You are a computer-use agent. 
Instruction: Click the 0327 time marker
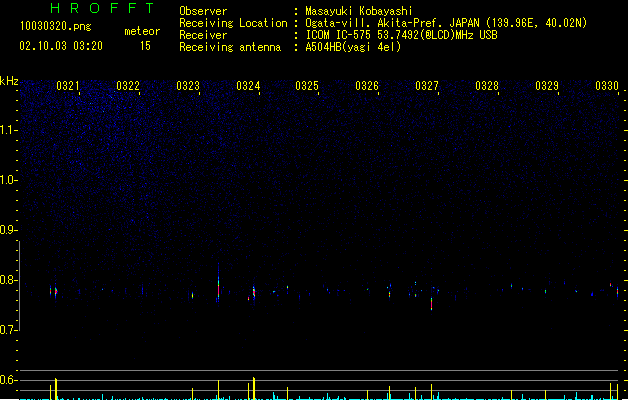[x=427, y=86]
